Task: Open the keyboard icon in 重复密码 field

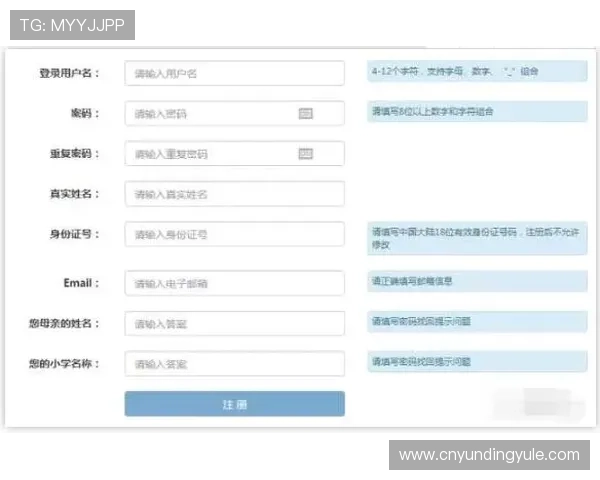Action: coord(305,154)
